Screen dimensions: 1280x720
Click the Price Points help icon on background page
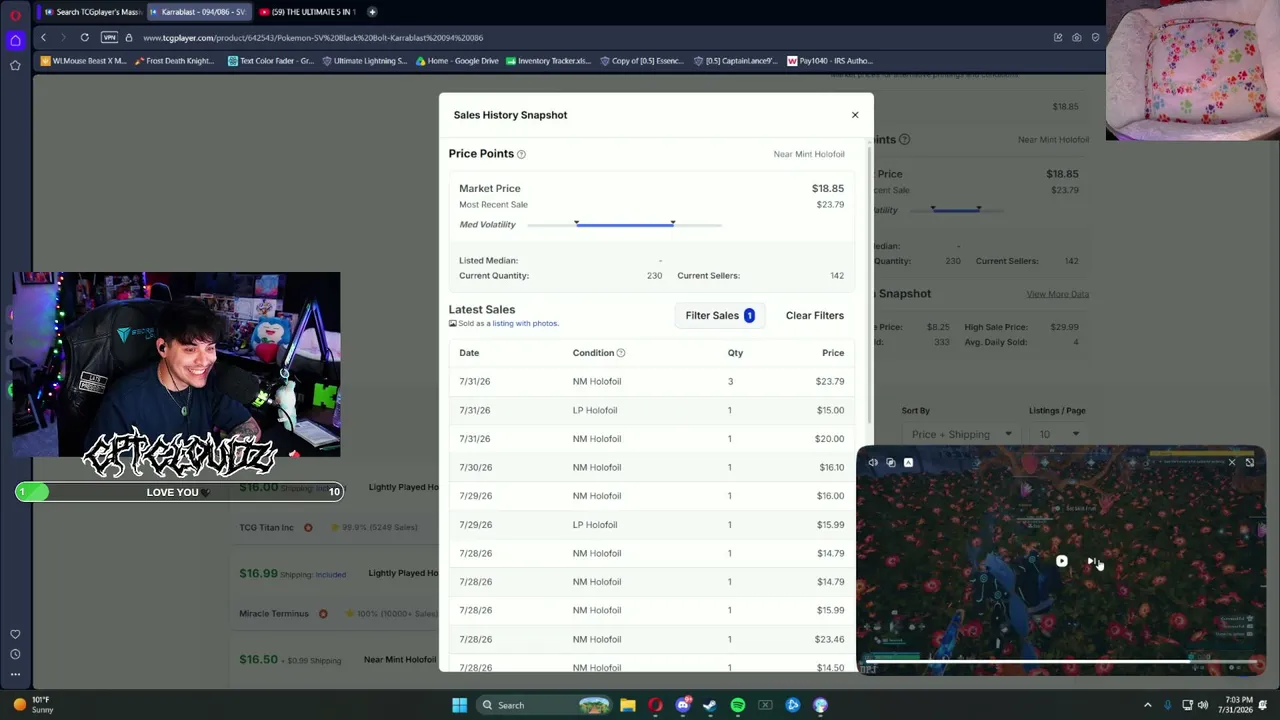(x=904, y=140)
